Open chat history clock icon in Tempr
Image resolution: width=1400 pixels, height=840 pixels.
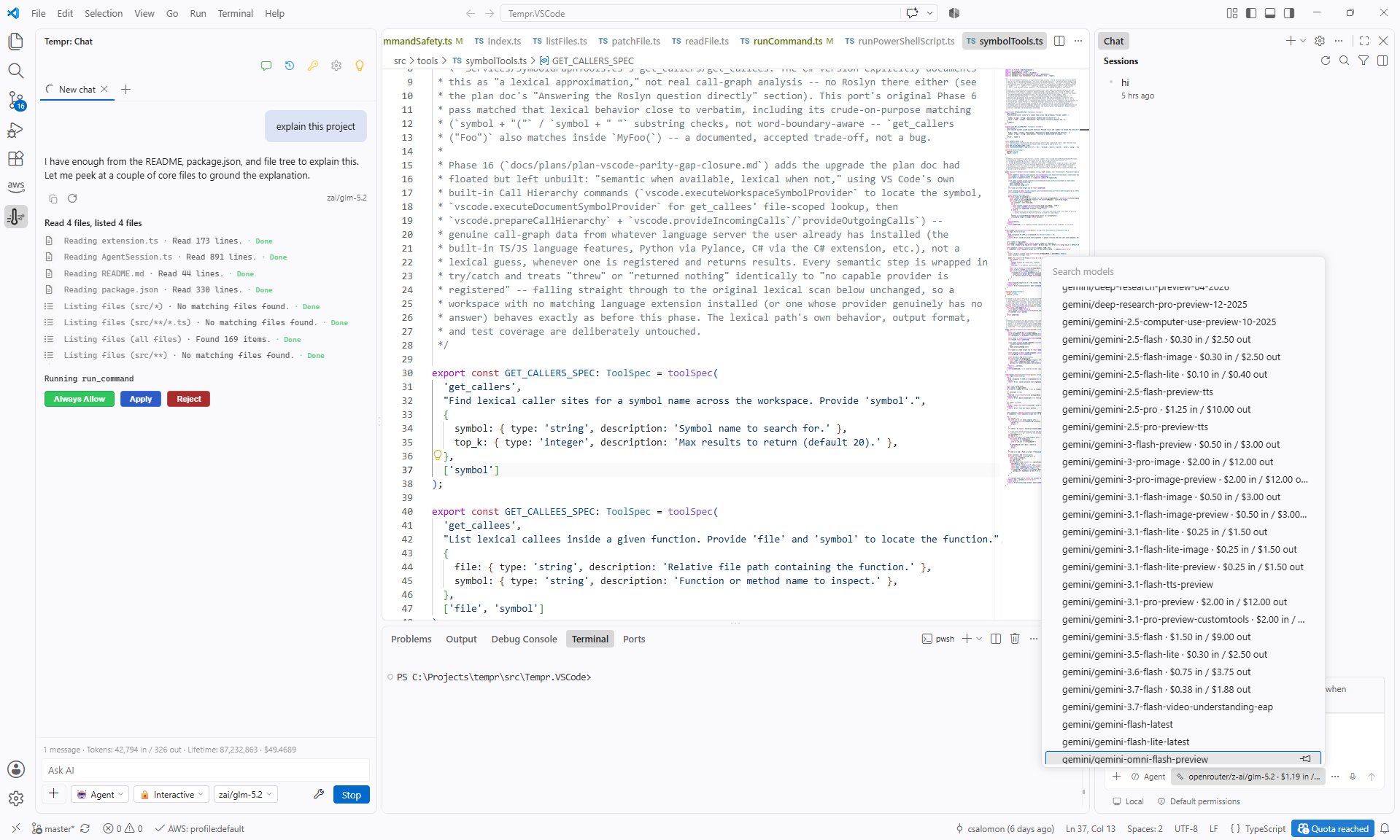coord(290,66)
